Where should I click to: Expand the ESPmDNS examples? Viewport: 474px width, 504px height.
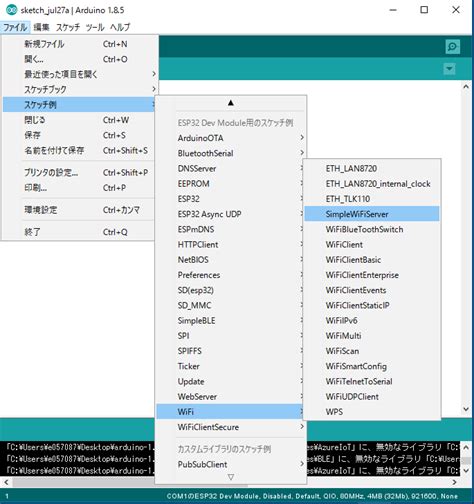pyautogui.click(x=230, y=229)
